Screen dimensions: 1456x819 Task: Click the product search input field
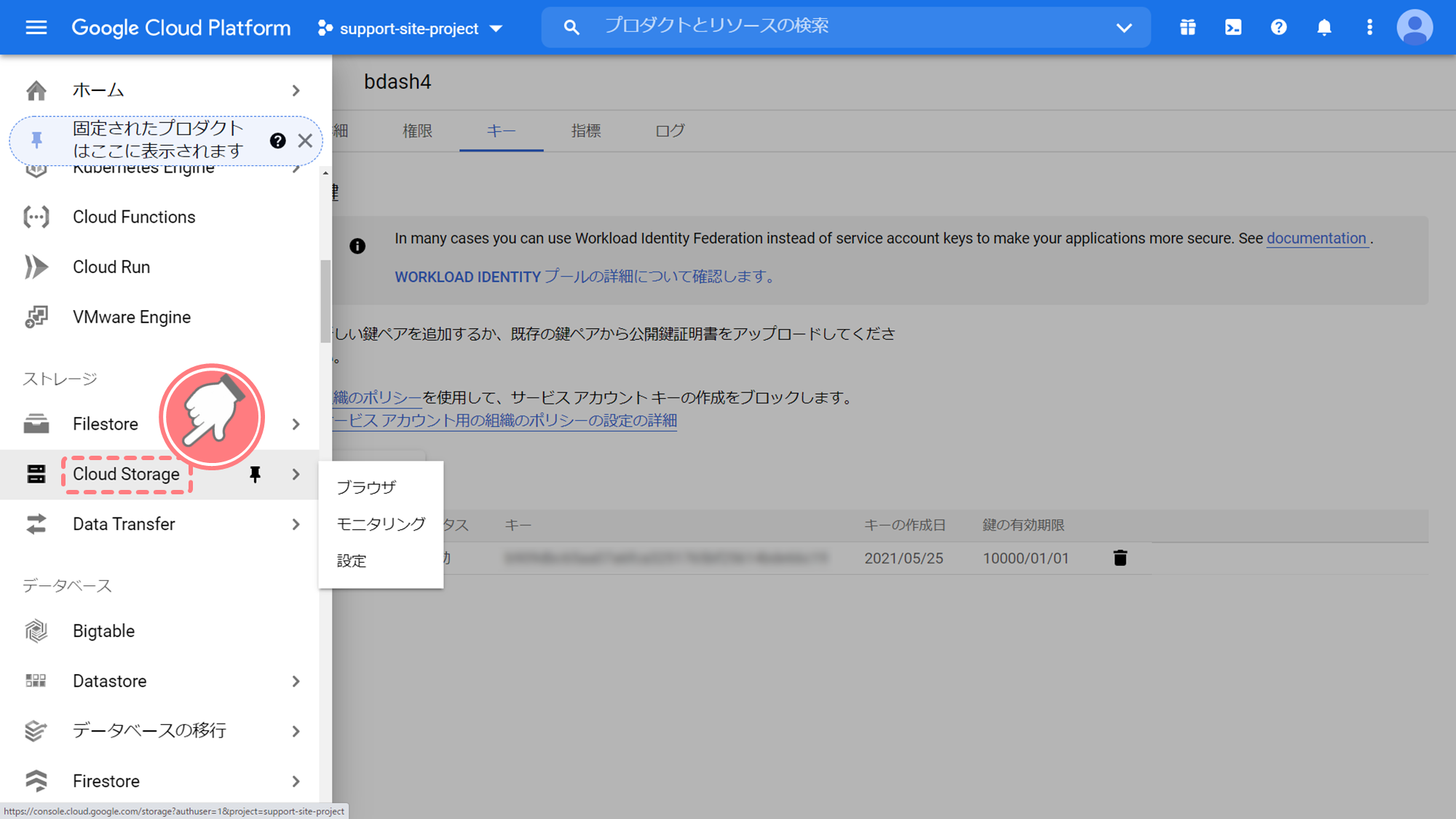tap(846, 28)
